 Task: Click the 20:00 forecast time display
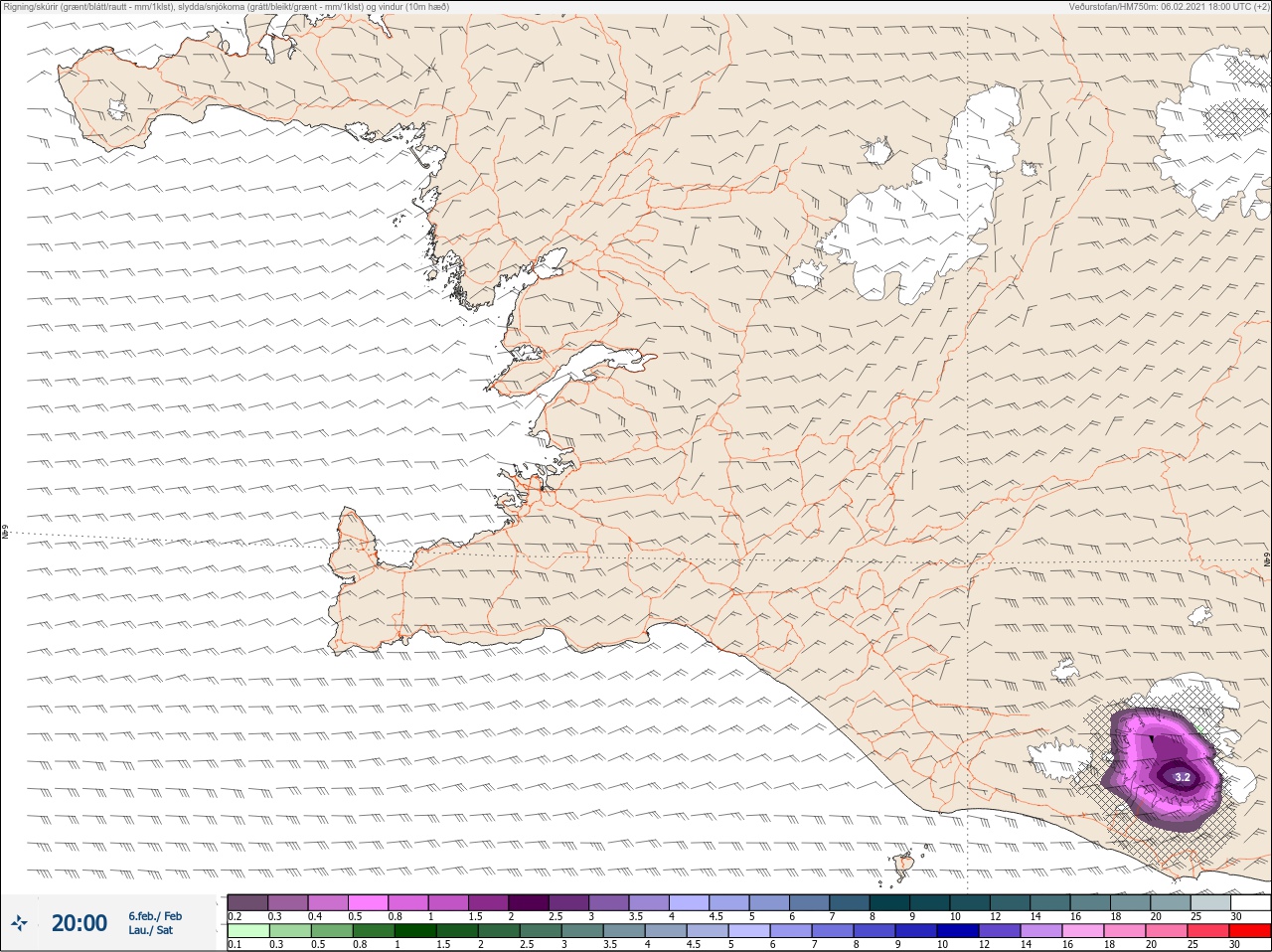tap(79, 923)
